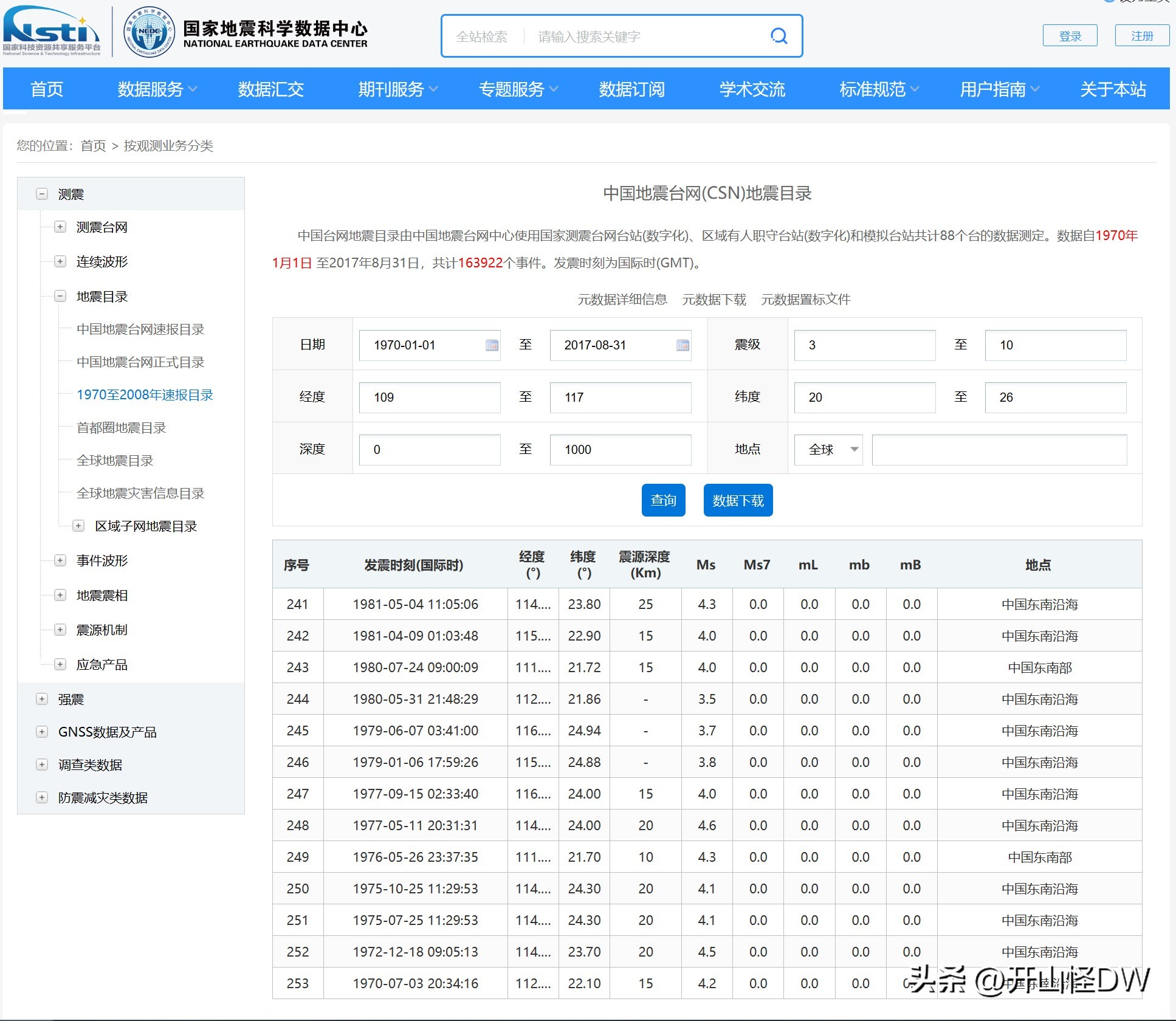Open the 全球 location dropdown
The image size is (1176, 1021).
click(828, 450)
